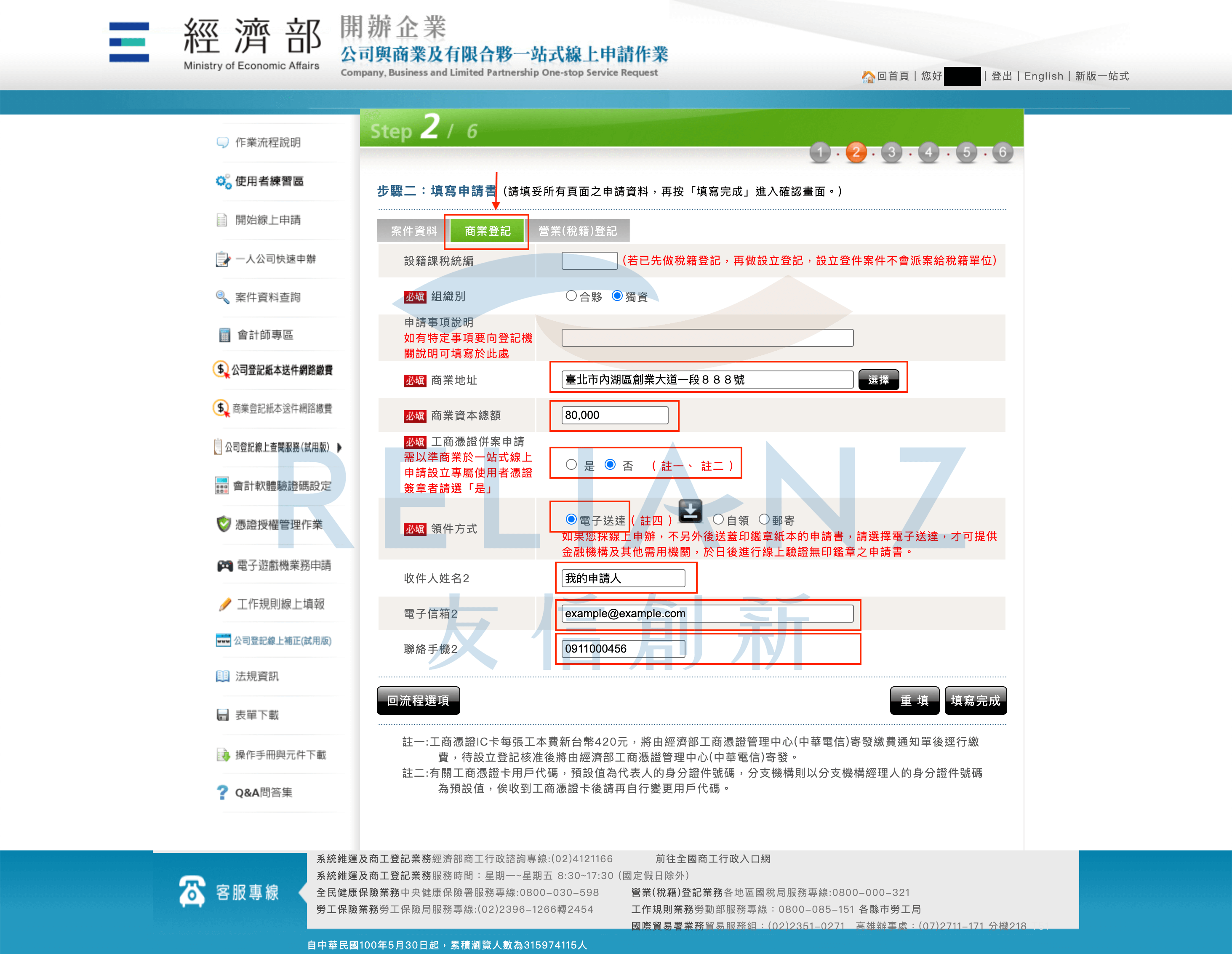This screenshot has height=954, width=1232.
Task: Click 設籍課稅統編 input field
Action: 589,261
